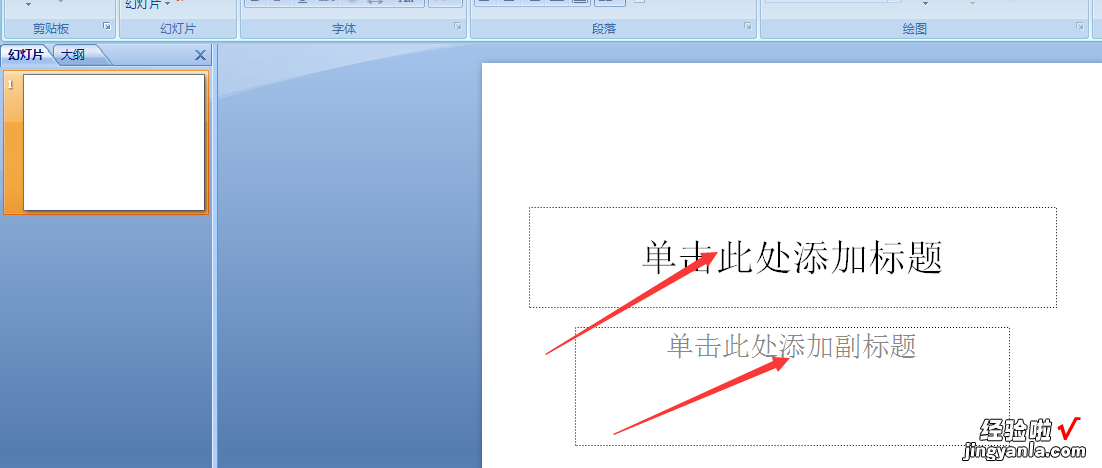Click the 单击此处添加副标题 subtitle placeholder
This screenshot has width=1102, height=468.
point(793,386)
